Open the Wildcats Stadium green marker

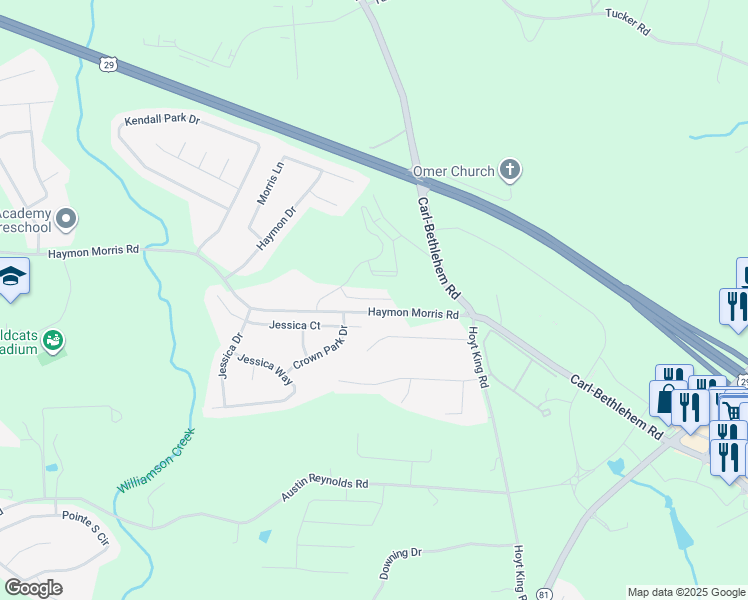[53, 341]
